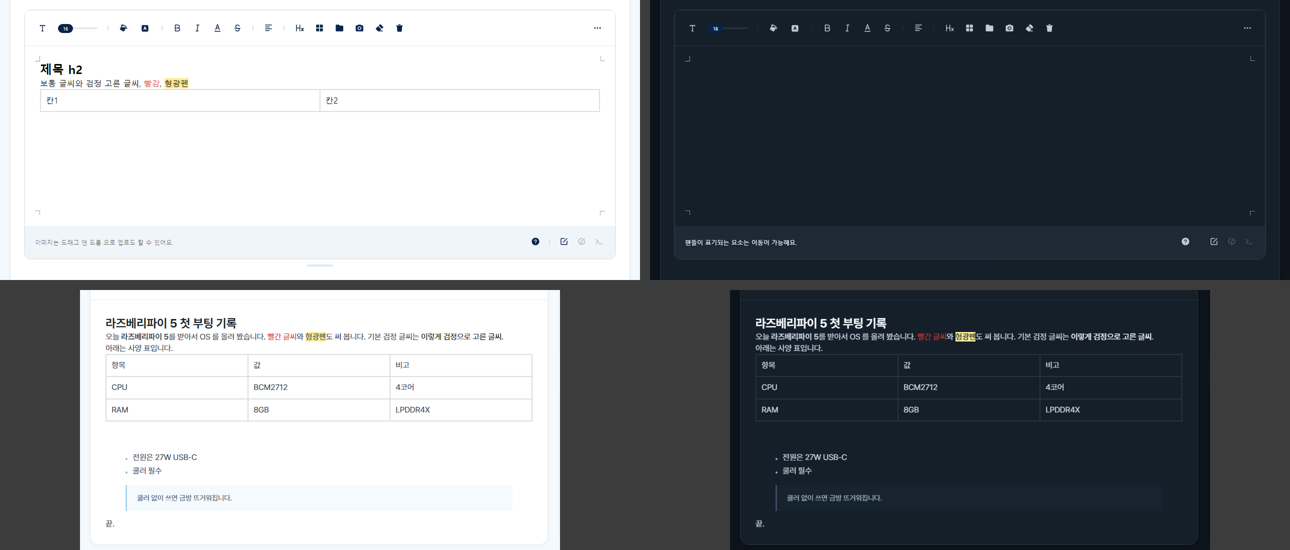Toggle strikethrough in the dark editor toolbar
Viewport: 1290px width, 550px height.
887,28
